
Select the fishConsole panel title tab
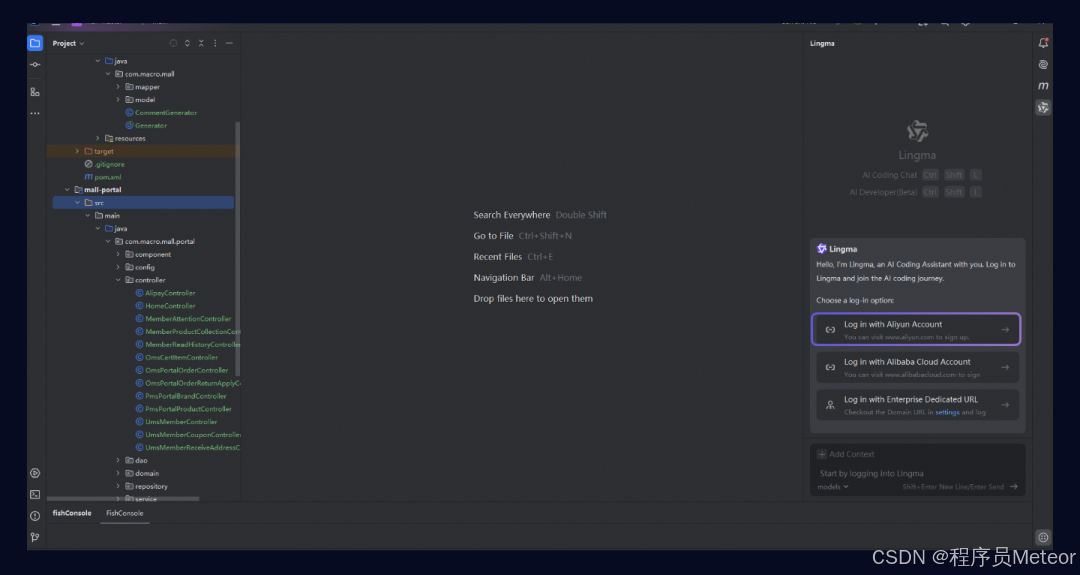tap(72, 513)
